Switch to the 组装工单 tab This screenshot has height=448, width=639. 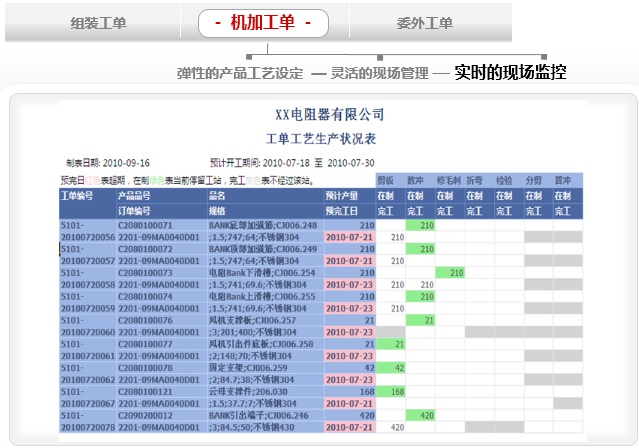(99, 22)
